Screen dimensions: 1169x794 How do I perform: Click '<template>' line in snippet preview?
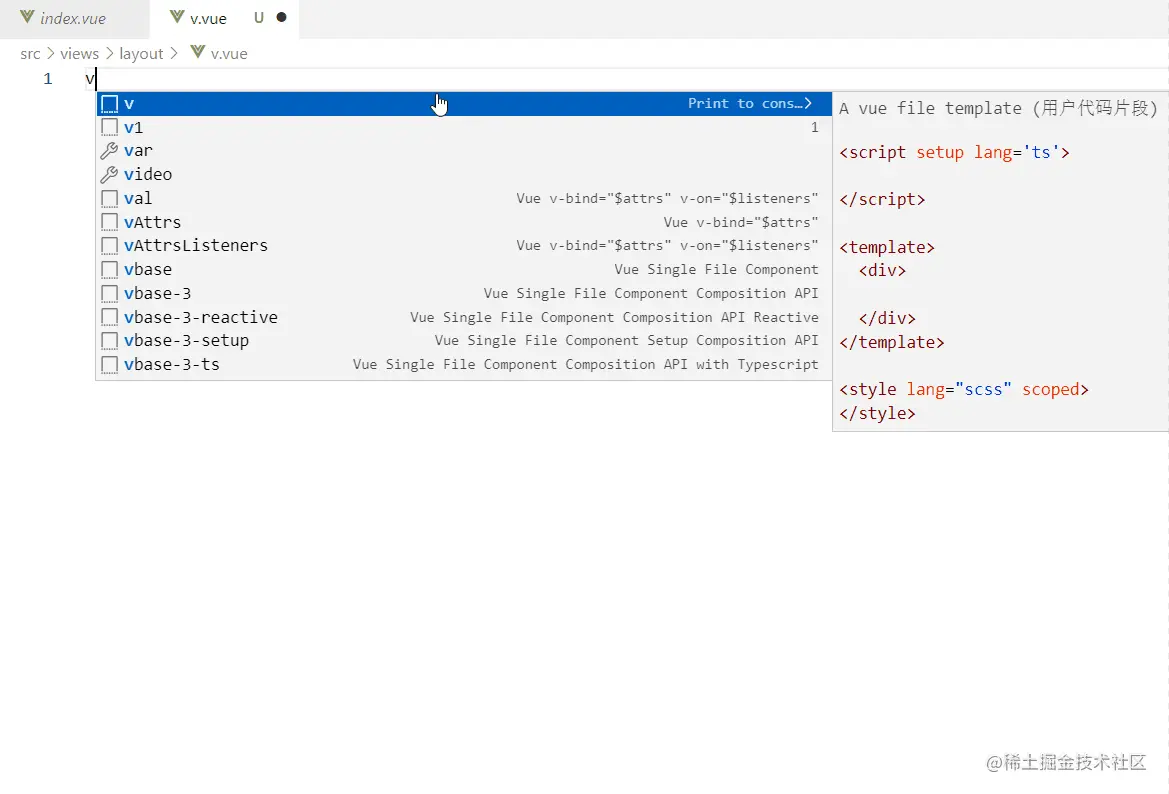886,248
